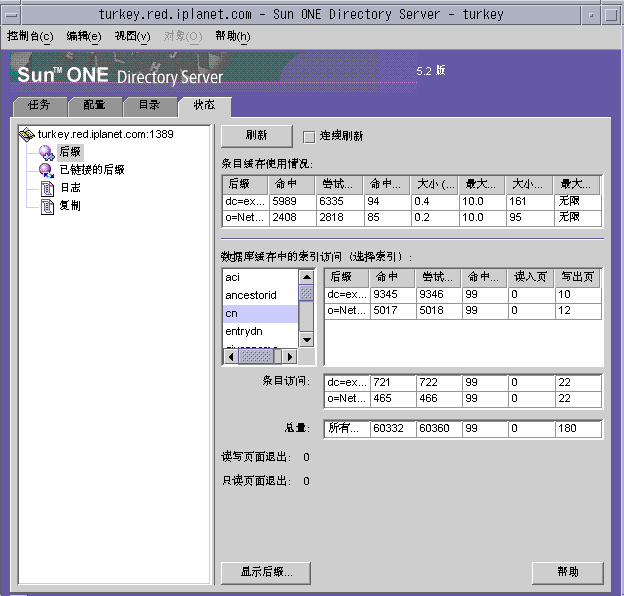Image resolution: width=624 pixels, height=596 pixels.
Task: Click the 刷新 button
Action: (257, 136)
